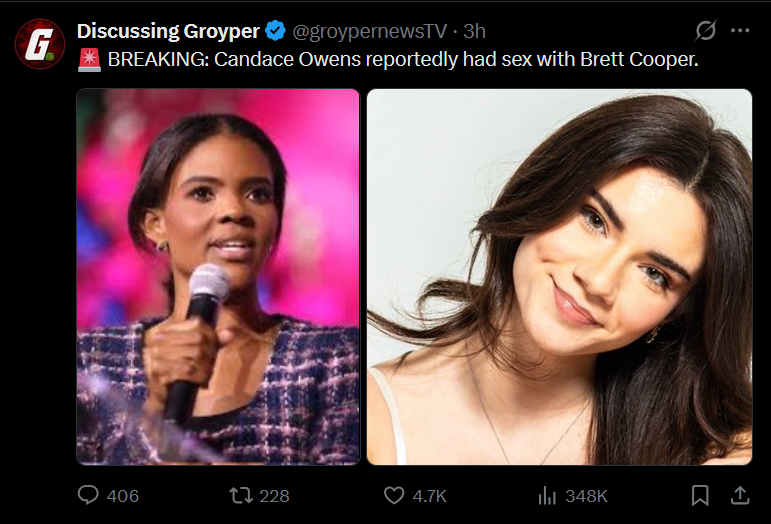Like the post with heart icon
The height and width of the screenshot is (524, 771).
coord(394,495)
